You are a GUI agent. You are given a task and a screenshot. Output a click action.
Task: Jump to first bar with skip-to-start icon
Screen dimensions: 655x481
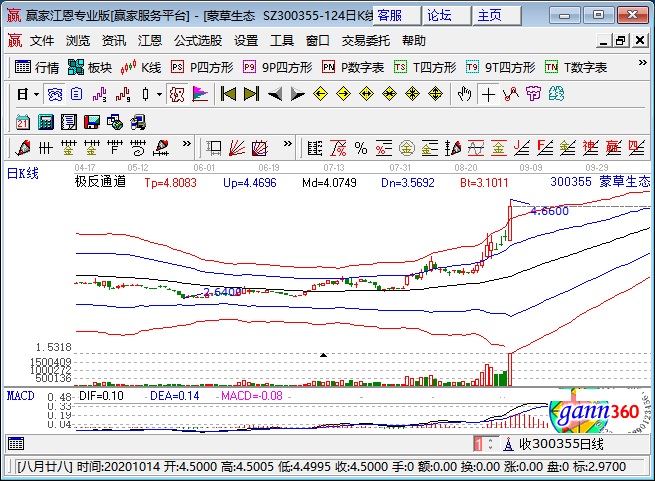[x=228, y=94]
